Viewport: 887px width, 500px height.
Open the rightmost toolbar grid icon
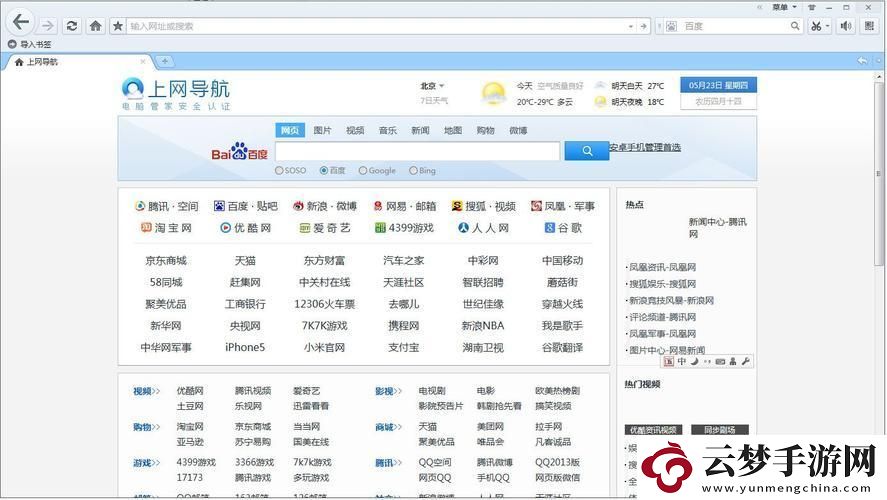[869, 26]
